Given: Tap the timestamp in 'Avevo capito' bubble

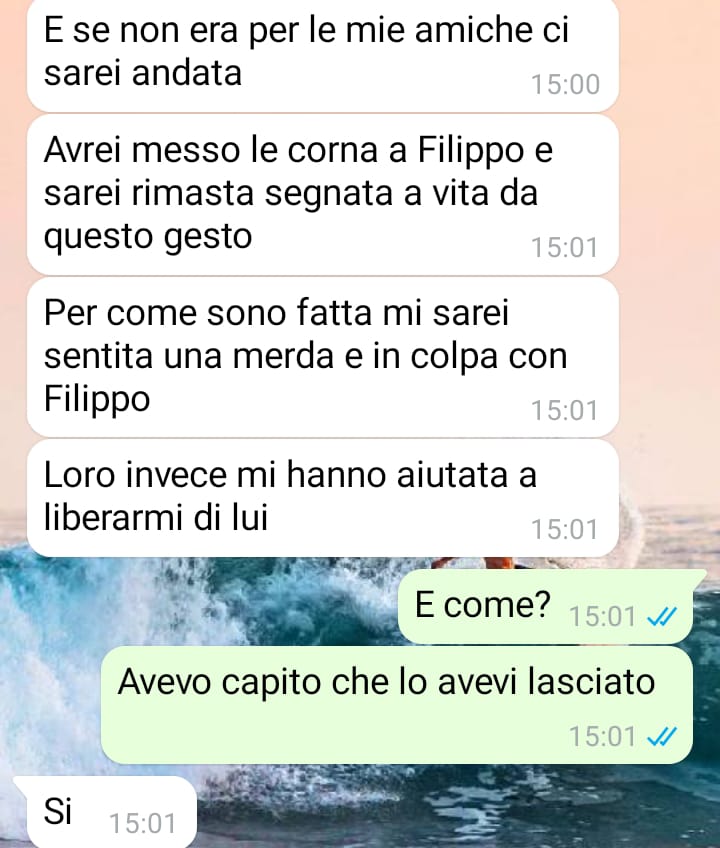Looking at the screenshot, I should click(x=602, y=737).
